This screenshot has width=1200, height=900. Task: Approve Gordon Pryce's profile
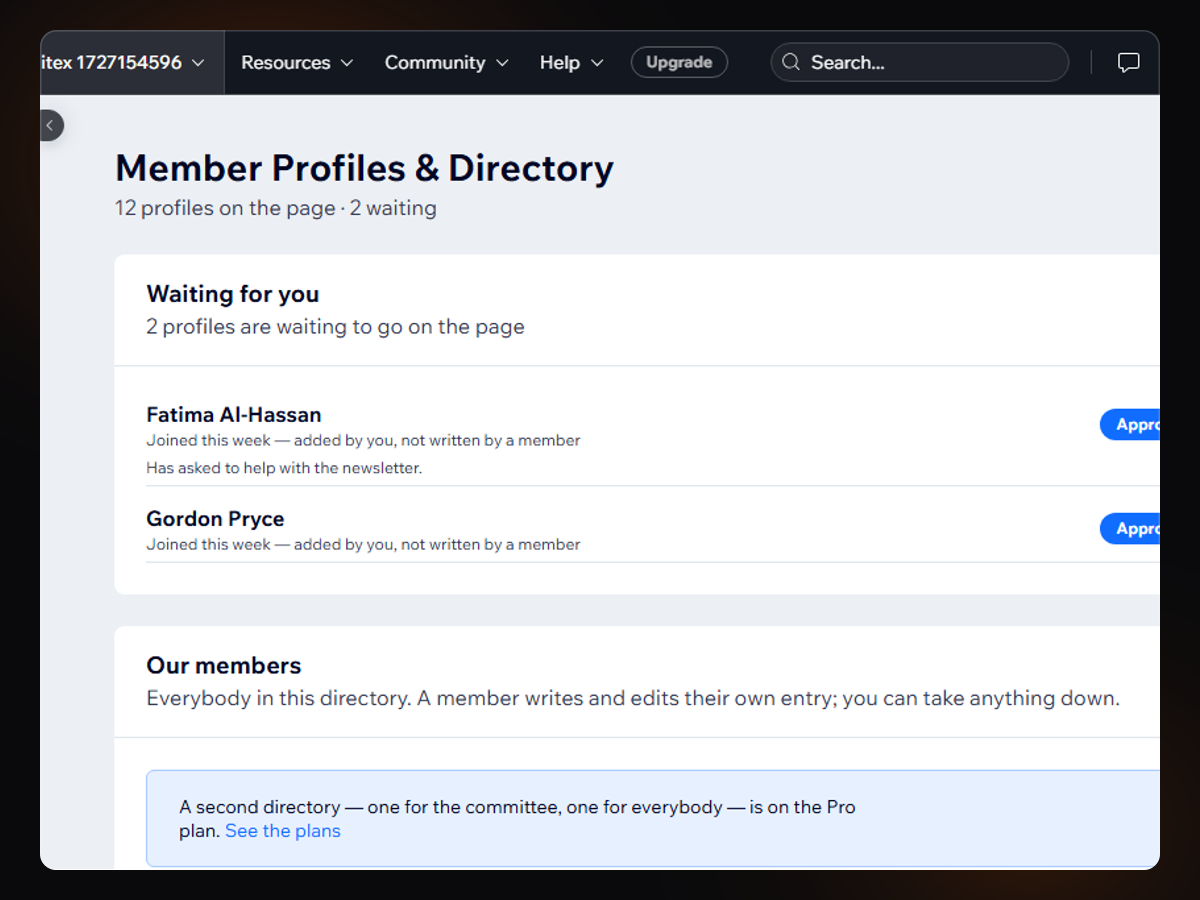point(1130,528)
